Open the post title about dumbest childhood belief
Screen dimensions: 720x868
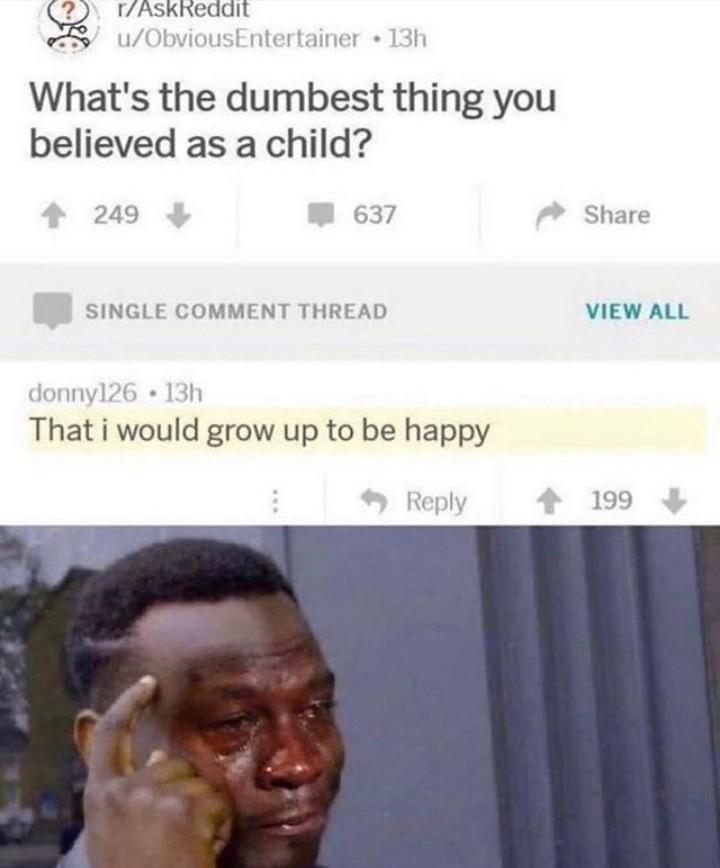pos(293,120)
